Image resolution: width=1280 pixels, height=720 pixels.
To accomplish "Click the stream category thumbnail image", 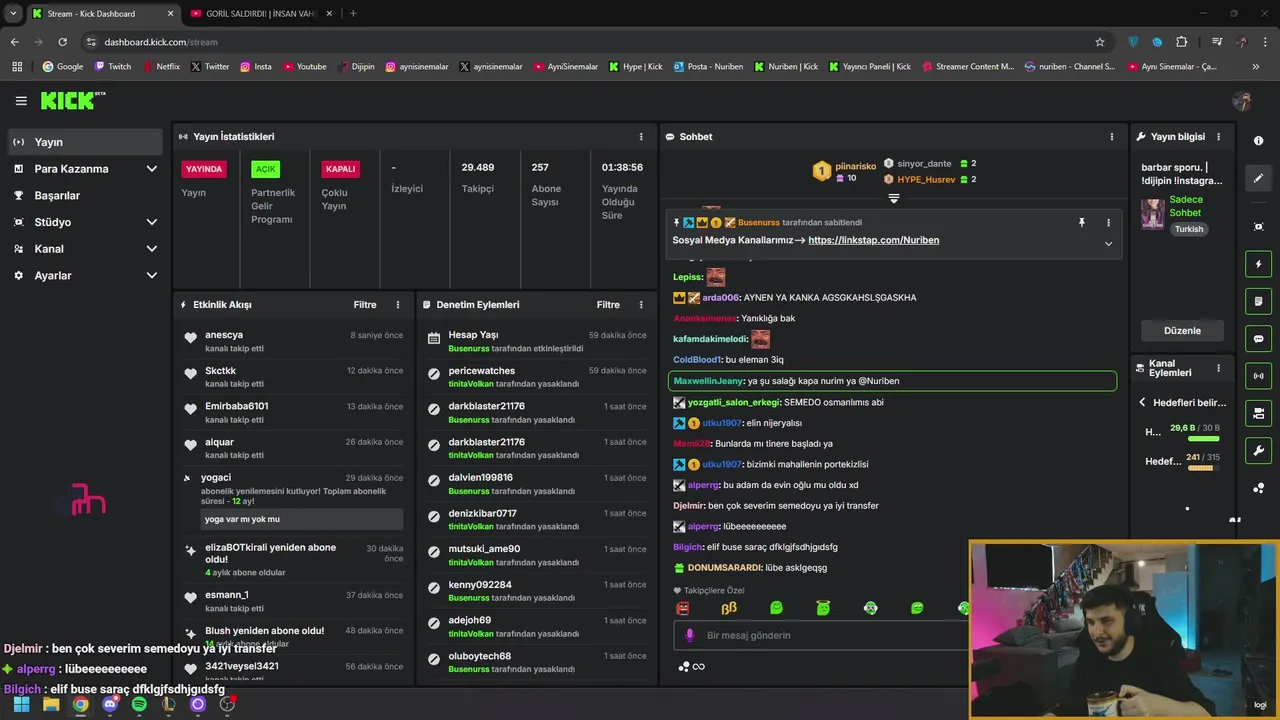I will tap(1153, 214).
